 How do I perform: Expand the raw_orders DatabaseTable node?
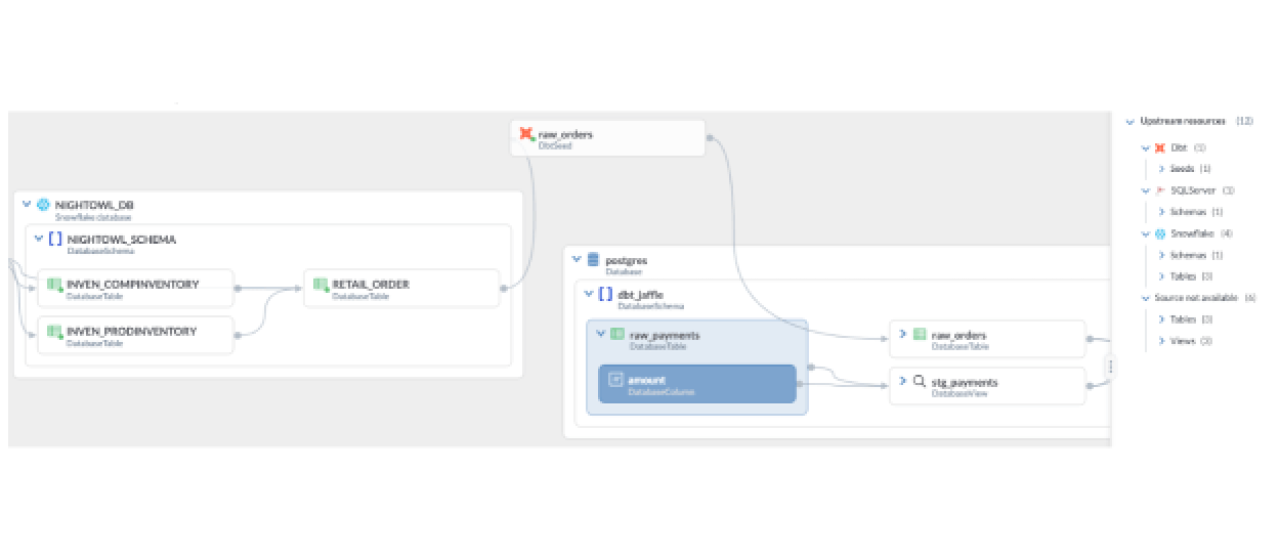point(903,334)
